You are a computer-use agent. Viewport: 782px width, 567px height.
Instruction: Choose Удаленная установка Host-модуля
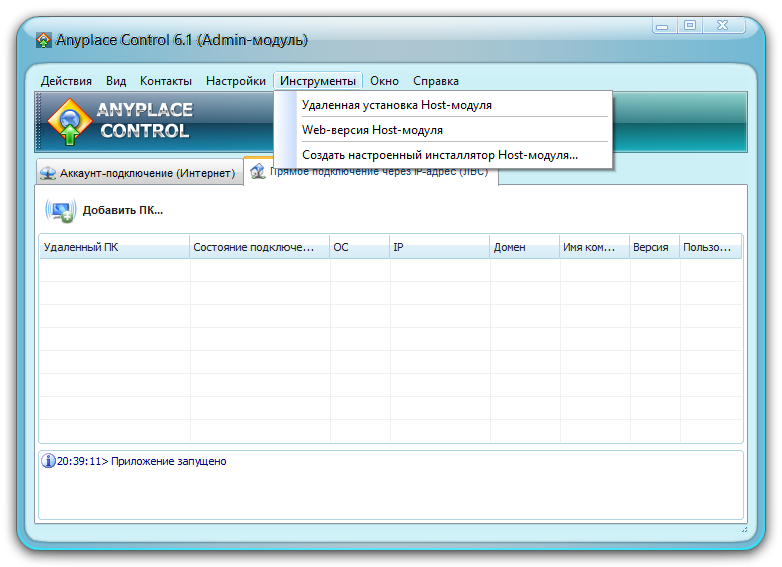(x=443, y=105)
